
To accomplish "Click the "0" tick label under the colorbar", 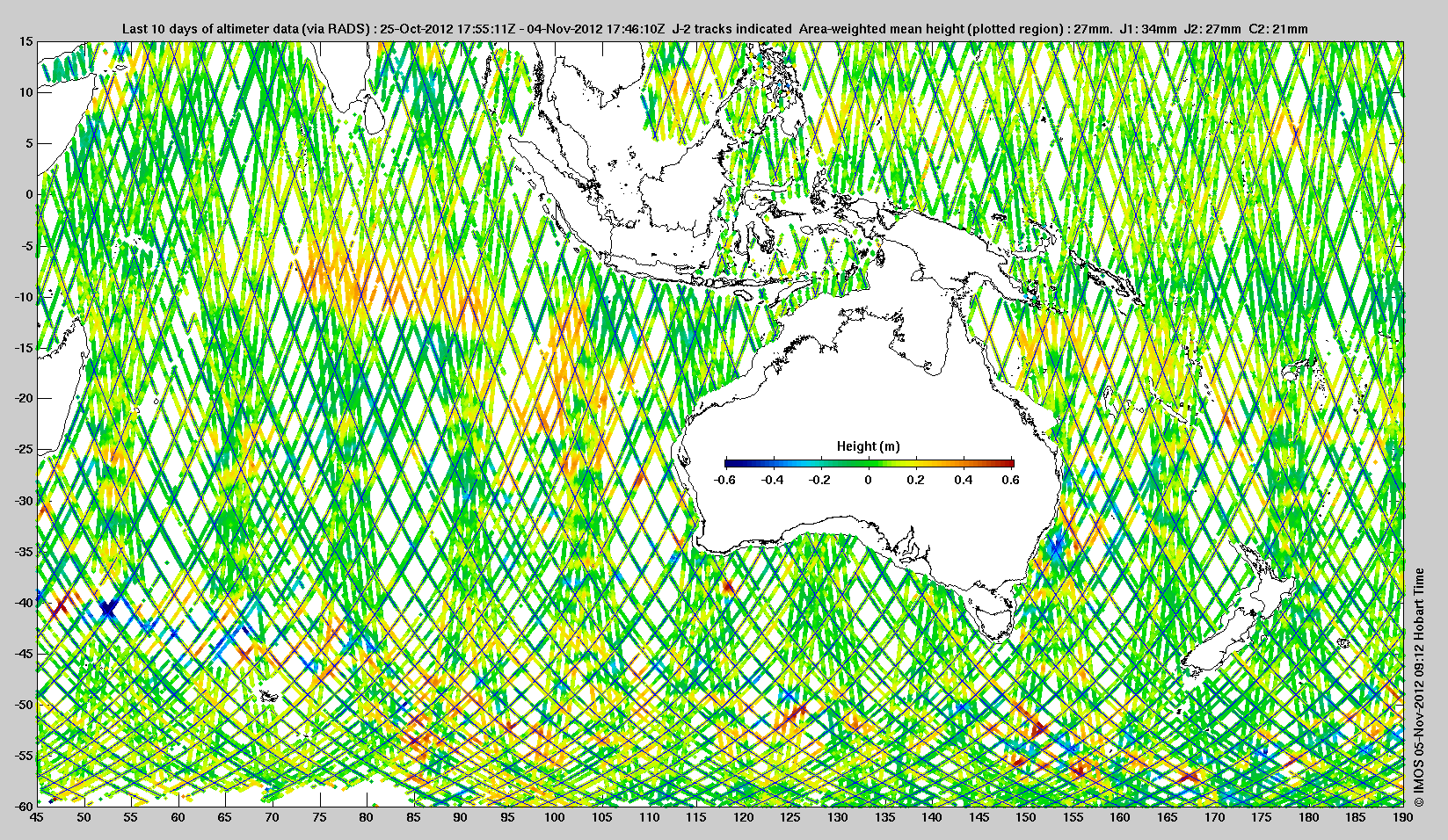I will [869, 480].
